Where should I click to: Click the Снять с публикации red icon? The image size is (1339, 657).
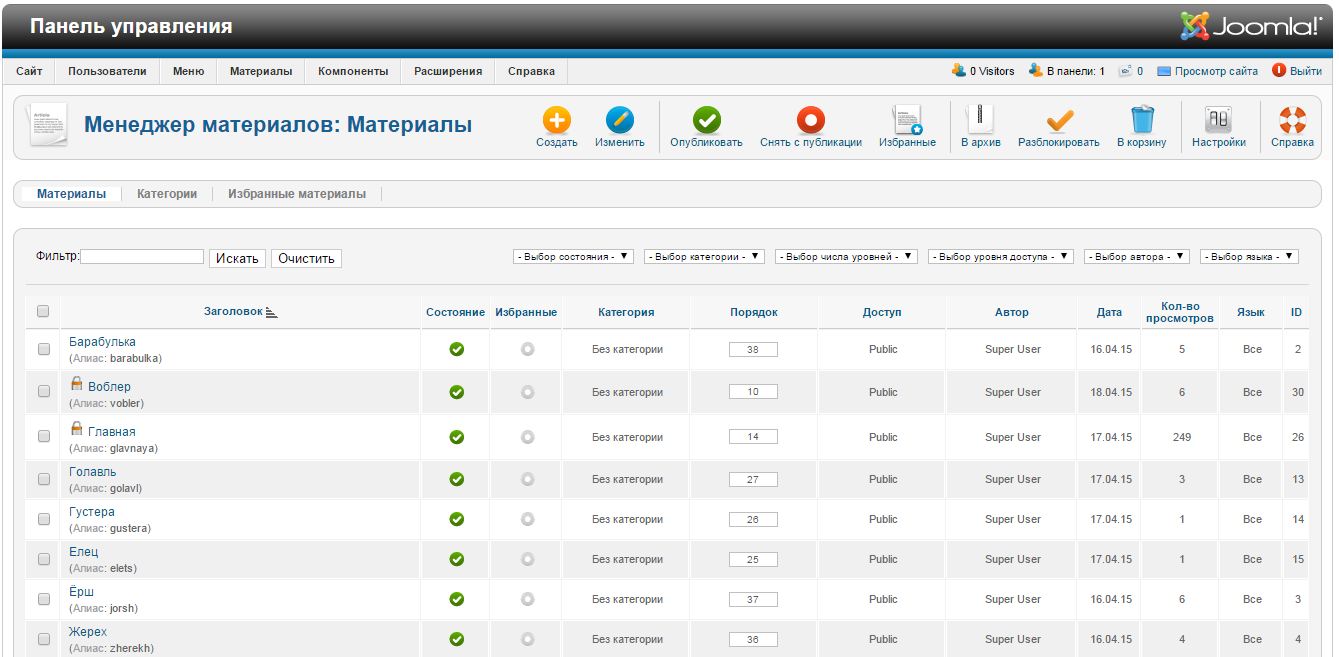click(810, 121)
